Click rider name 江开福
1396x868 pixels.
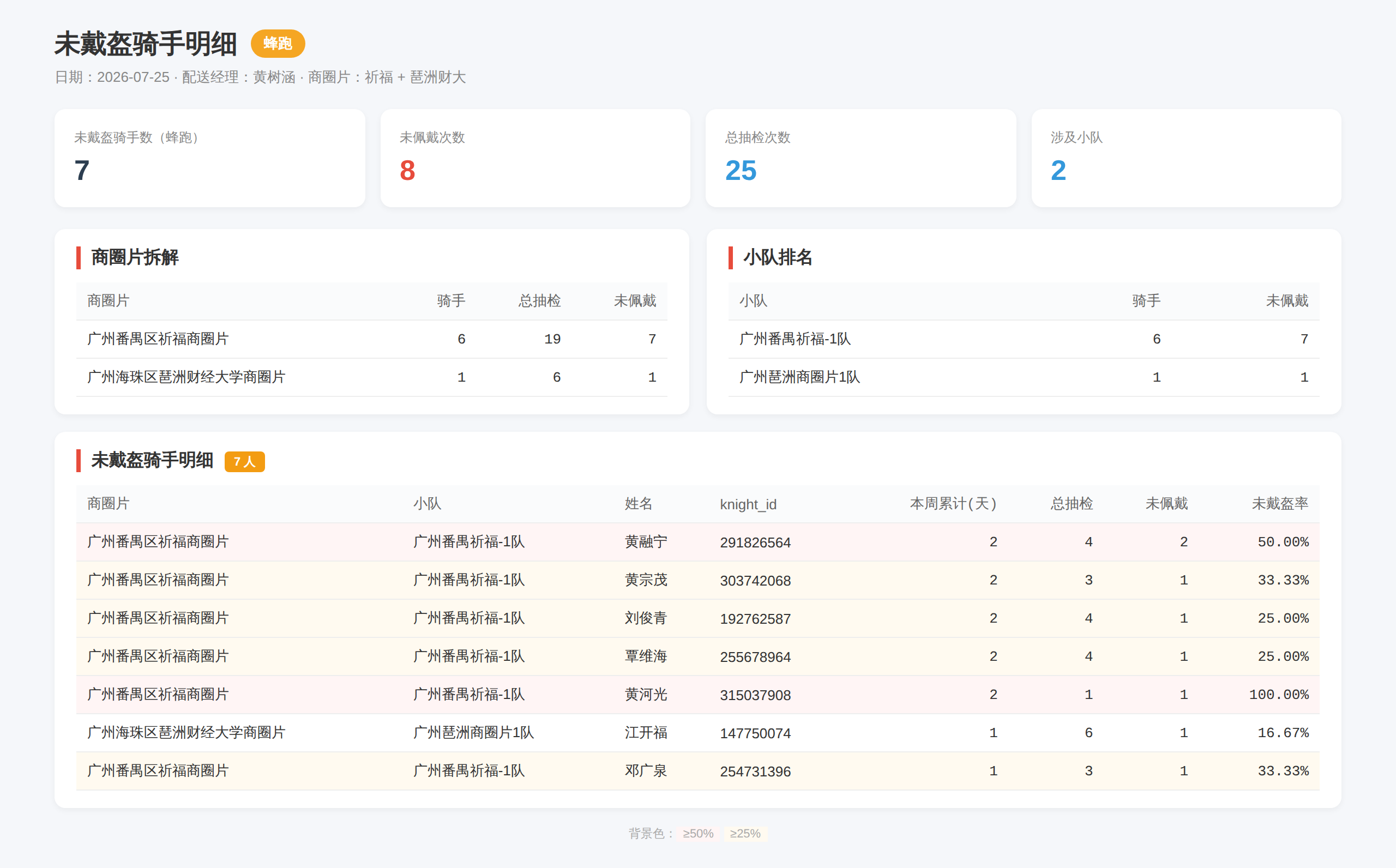point(646,733)
